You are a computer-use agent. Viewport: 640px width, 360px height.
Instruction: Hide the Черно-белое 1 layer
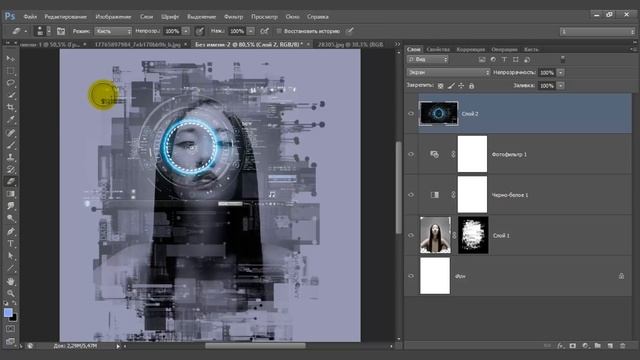tap(411, 195)
